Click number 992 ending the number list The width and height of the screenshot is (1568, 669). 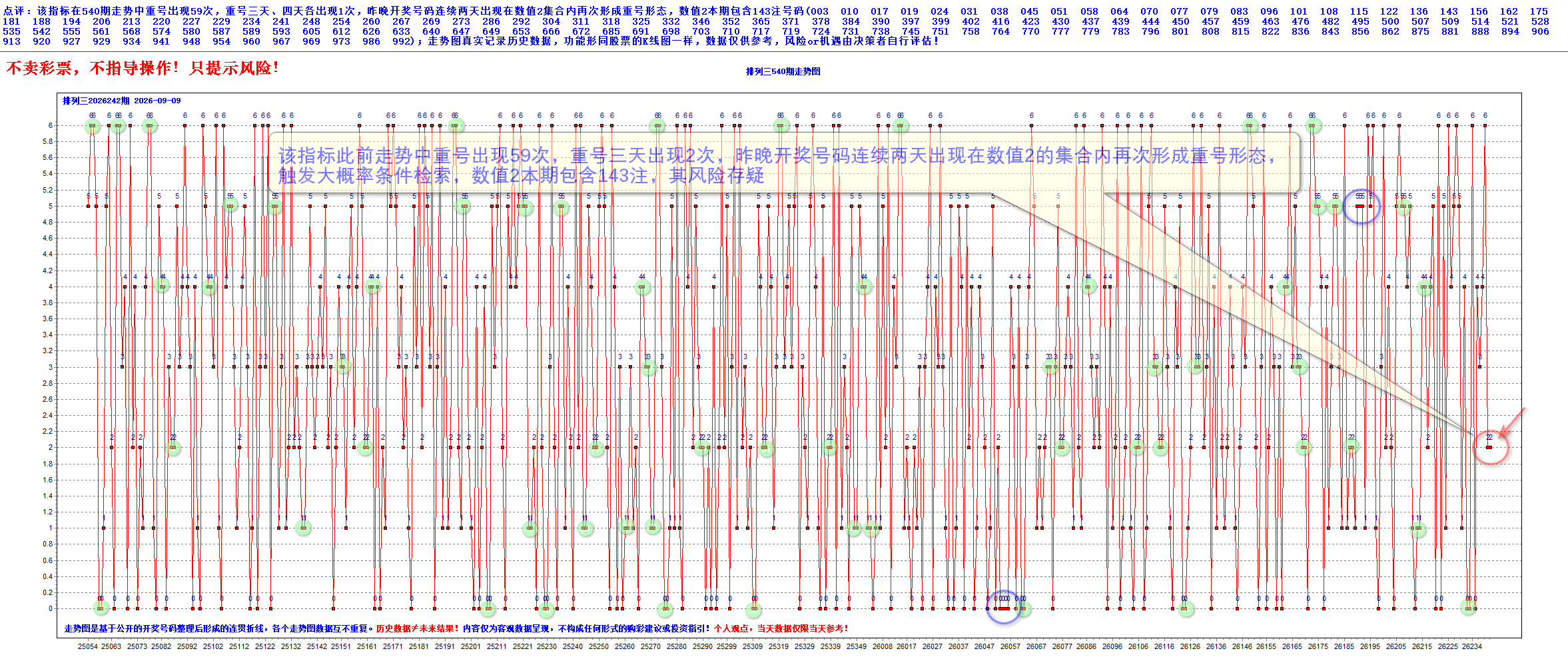pyautogui.click(x=402, y=41)
